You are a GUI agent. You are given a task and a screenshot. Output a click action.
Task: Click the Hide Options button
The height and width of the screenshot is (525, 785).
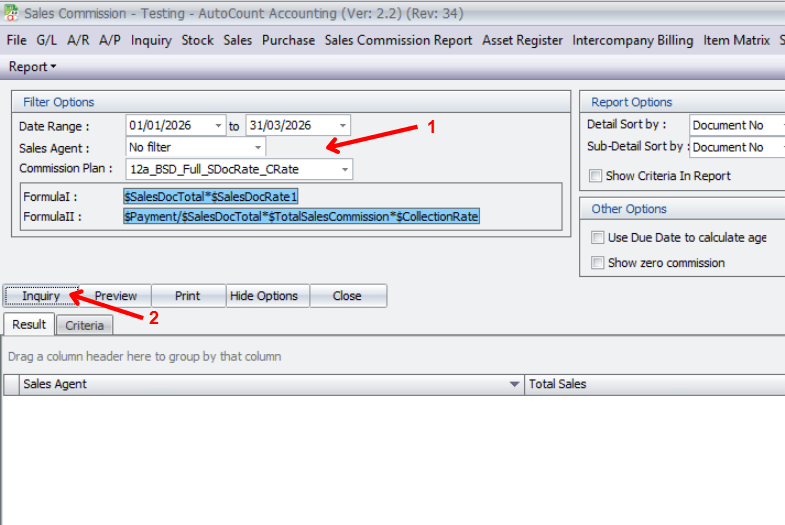coord(264,296)
